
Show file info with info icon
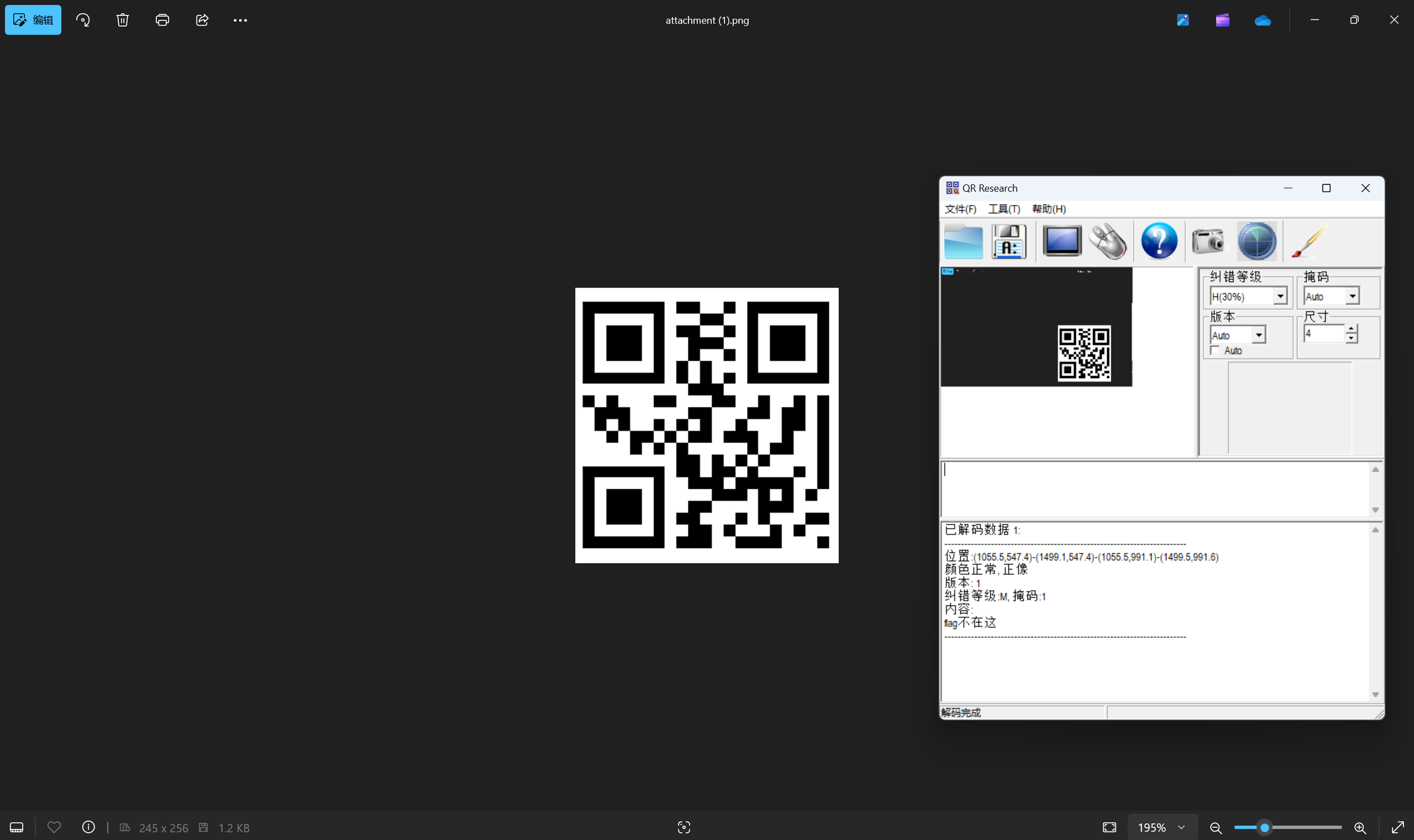click(88, 827)
